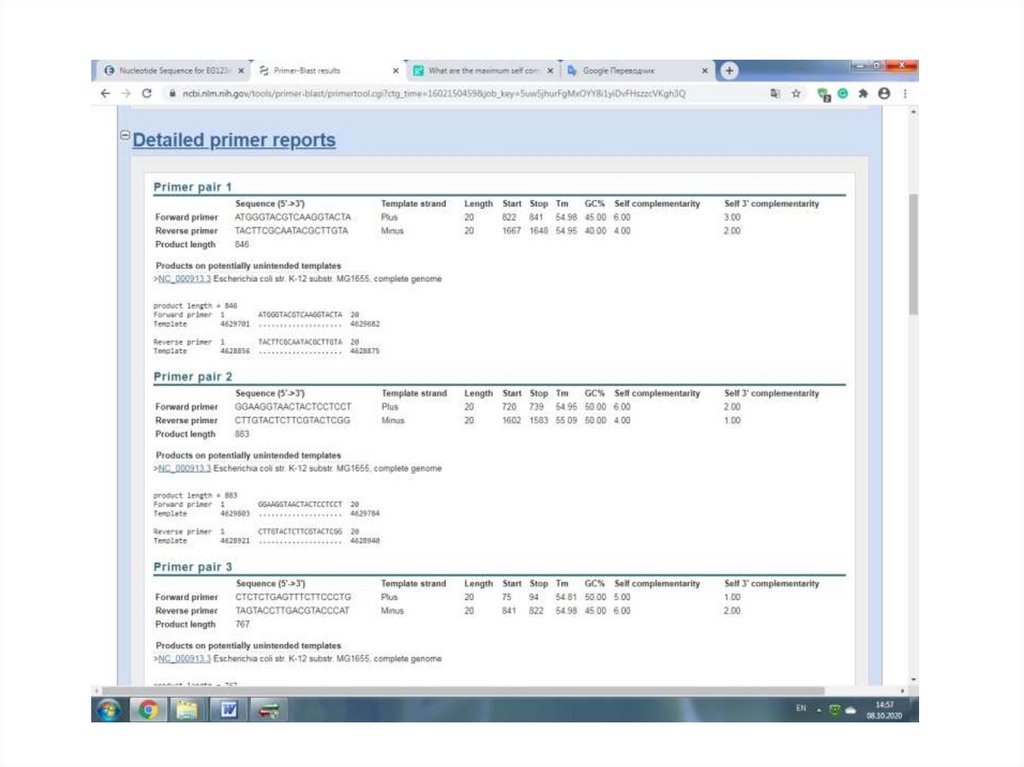Open Microsoft Word from the taskbar
Image resolution: width=1024 pixels, height=767 pixels.
(228, 710)
